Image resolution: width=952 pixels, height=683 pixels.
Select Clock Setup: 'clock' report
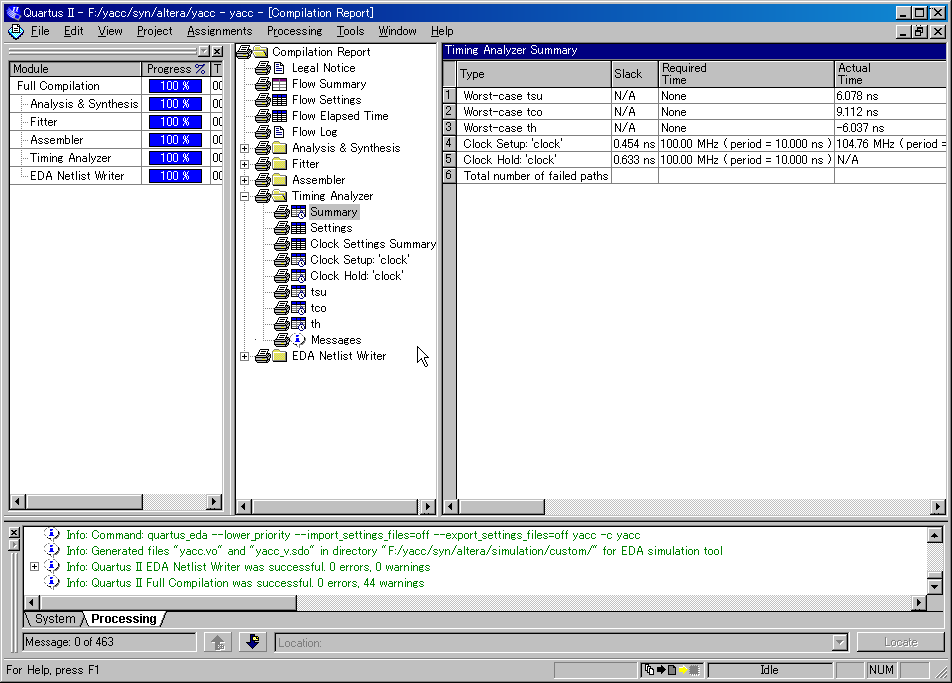click(x=359, y=260)
